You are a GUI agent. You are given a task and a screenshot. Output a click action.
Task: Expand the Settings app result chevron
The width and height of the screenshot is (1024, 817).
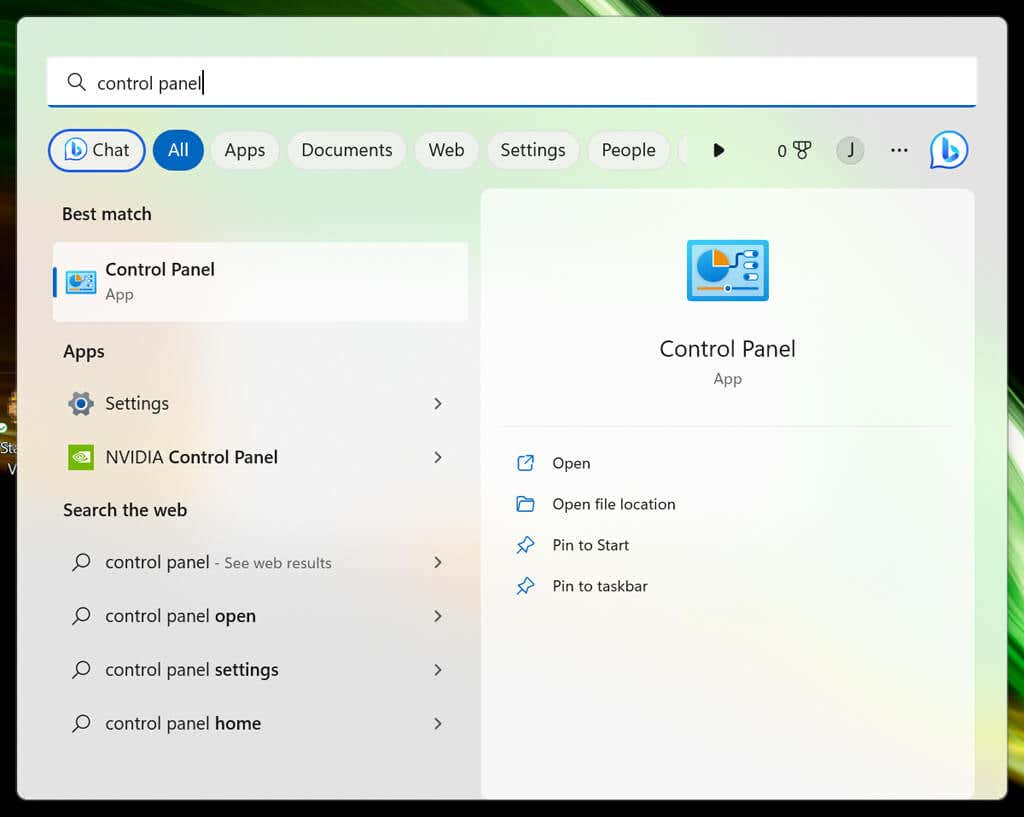438,403
